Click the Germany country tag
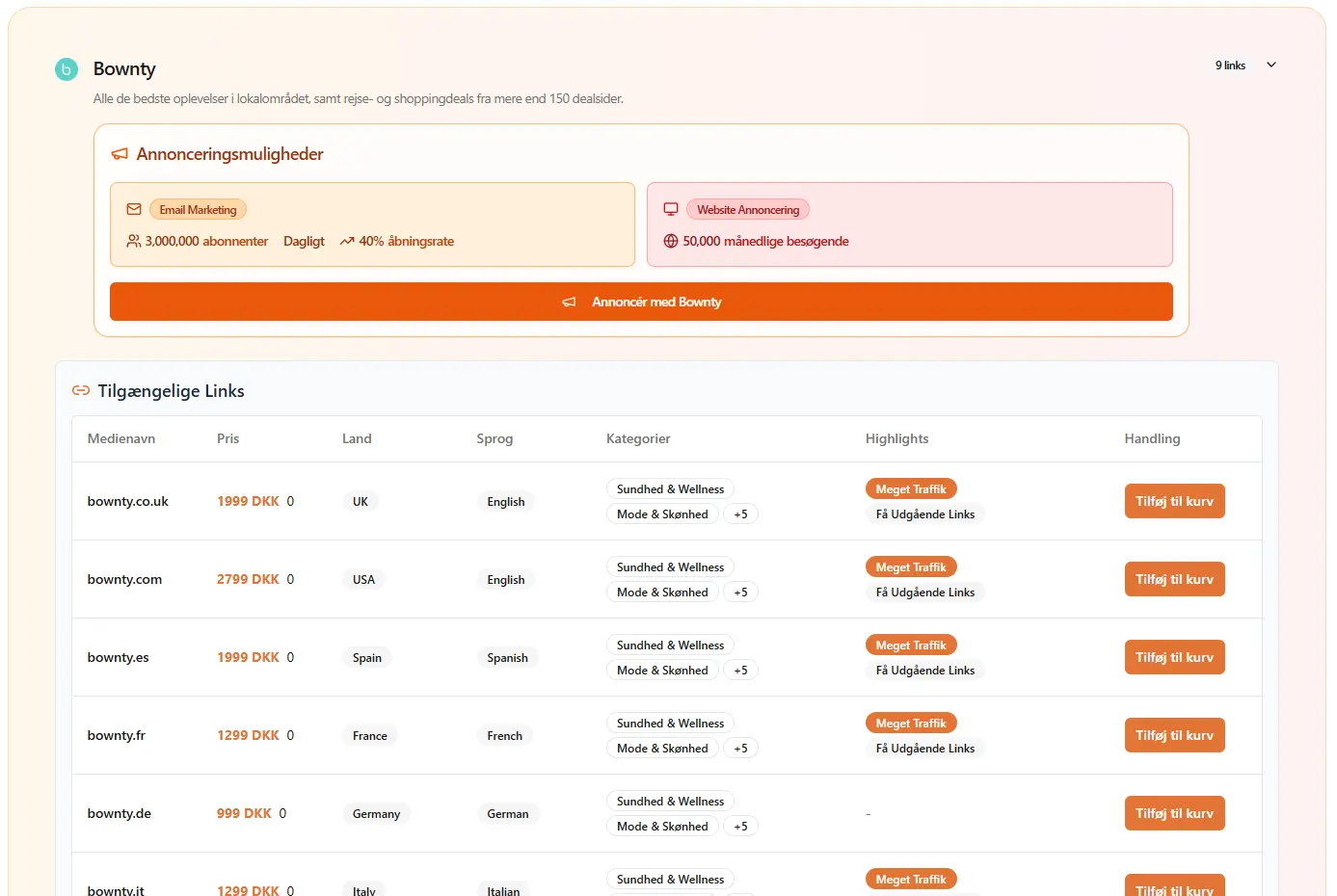The image size is (1337, 896). 376,814
